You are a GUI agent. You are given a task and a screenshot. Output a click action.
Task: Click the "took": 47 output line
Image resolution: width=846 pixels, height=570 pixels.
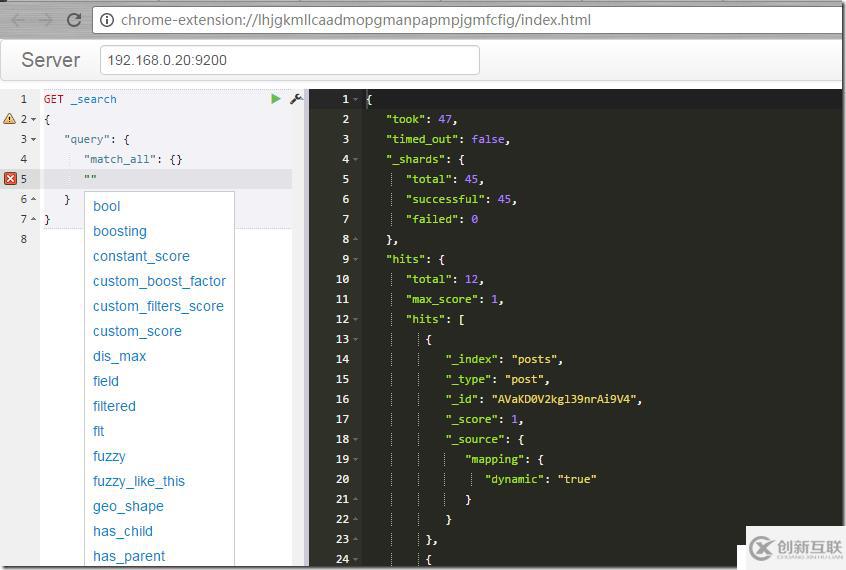pyautogui.click(x=421, y=119)
